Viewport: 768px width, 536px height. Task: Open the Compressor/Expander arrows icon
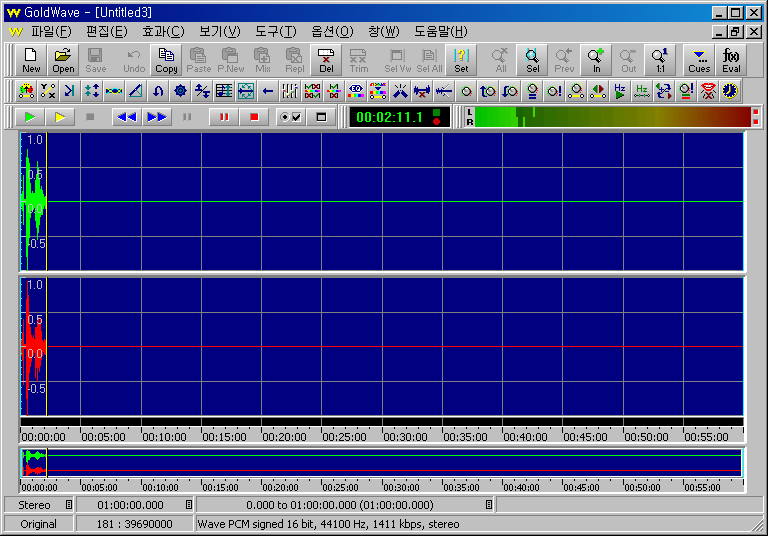click(x=92, y=91)
